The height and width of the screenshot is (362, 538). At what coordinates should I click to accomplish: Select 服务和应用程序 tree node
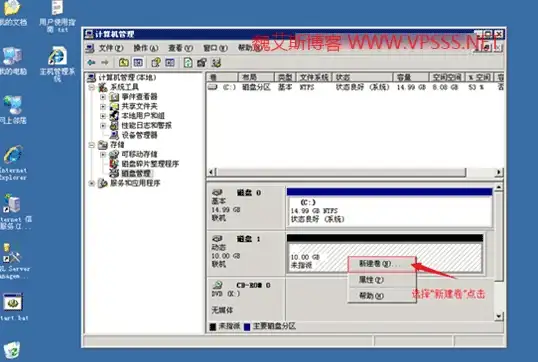point(135,183)
